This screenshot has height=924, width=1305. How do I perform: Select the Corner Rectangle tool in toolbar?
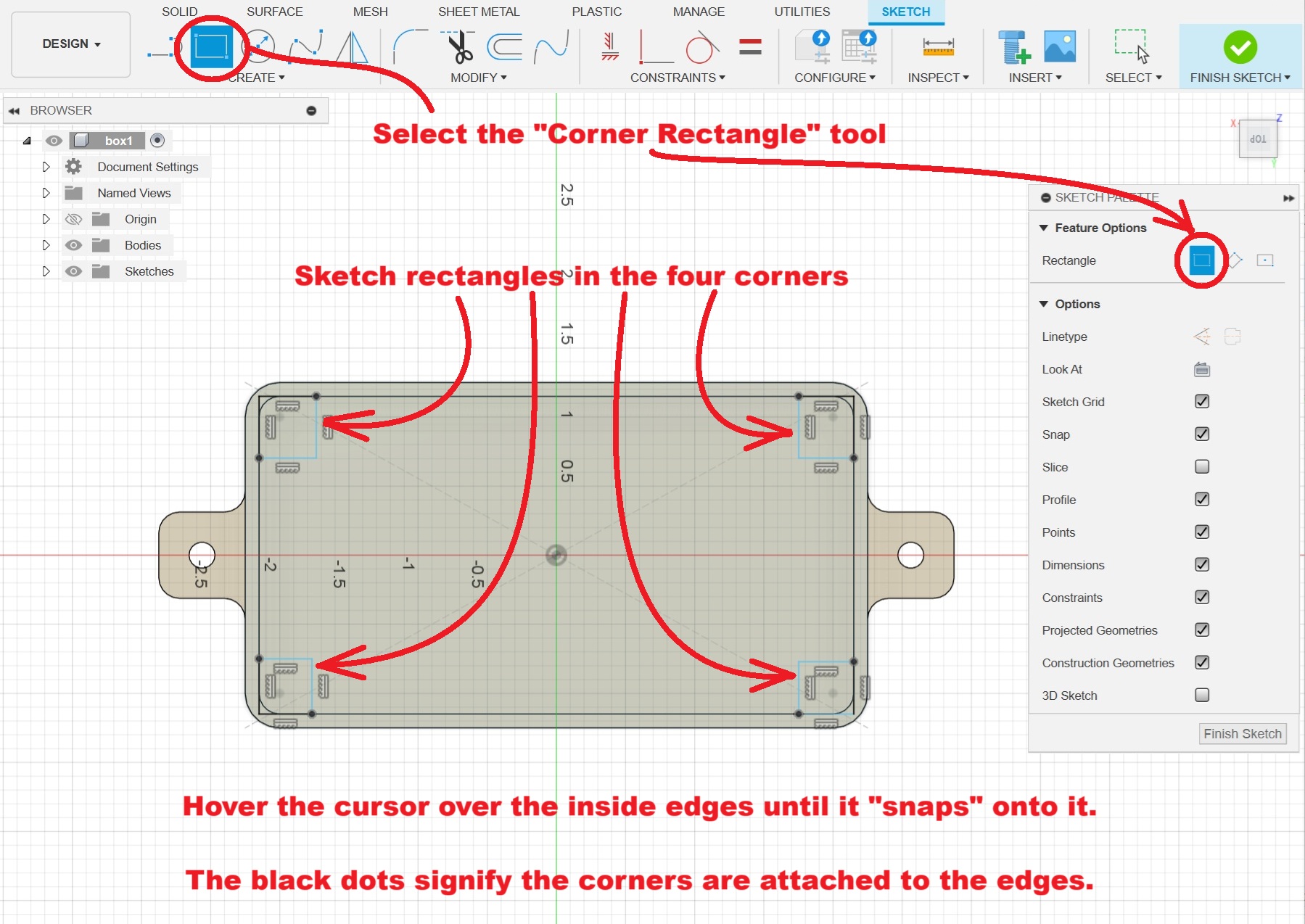pos(211,47)
